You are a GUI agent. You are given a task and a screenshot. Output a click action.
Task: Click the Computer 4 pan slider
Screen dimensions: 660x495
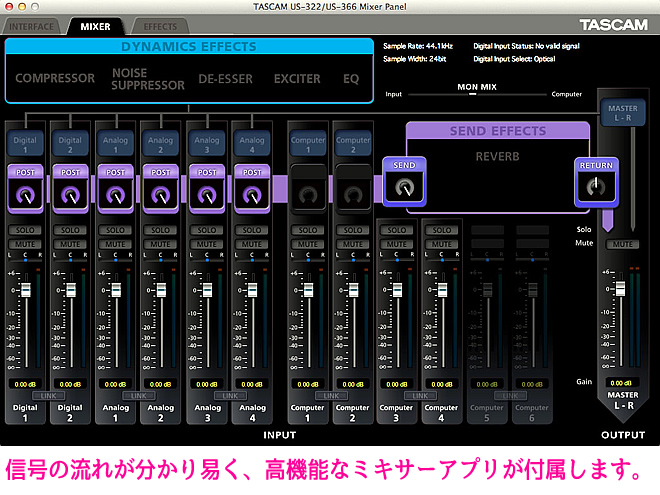(x=442, y=260)
